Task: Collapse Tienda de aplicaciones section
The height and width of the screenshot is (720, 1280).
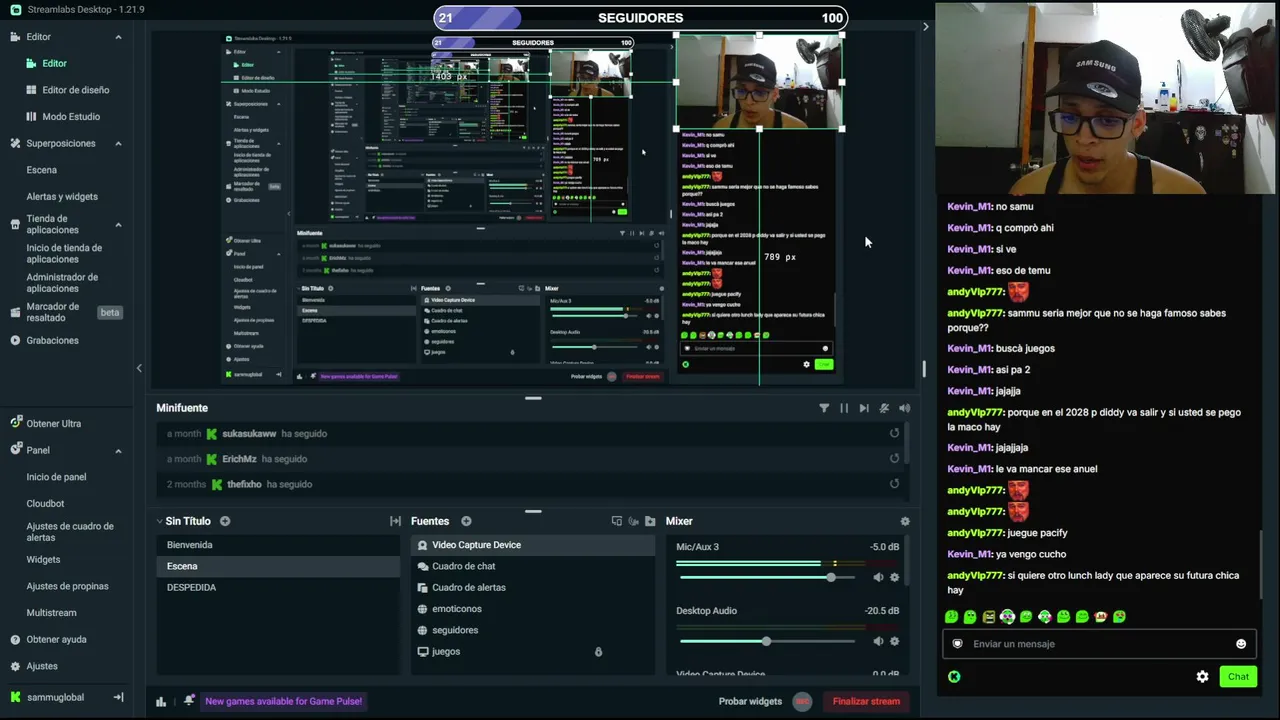Action: [118, 225]
